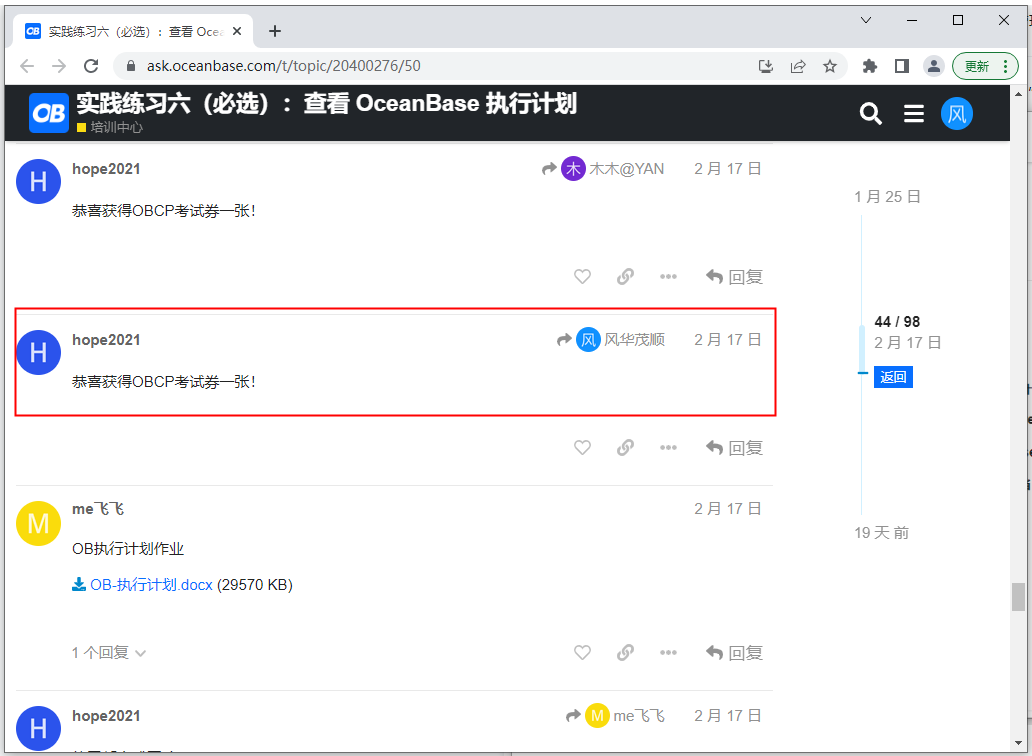Share this page from the address bar
This screenshot has width=1032, height=756.
coord(798,66)
